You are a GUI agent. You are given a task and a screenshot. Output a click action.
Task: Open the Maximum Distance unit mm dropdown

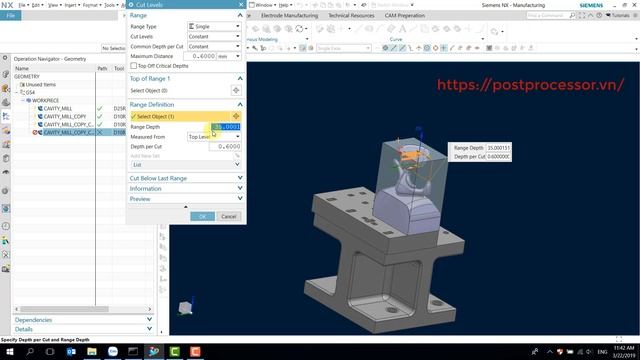tap(229, 56)
